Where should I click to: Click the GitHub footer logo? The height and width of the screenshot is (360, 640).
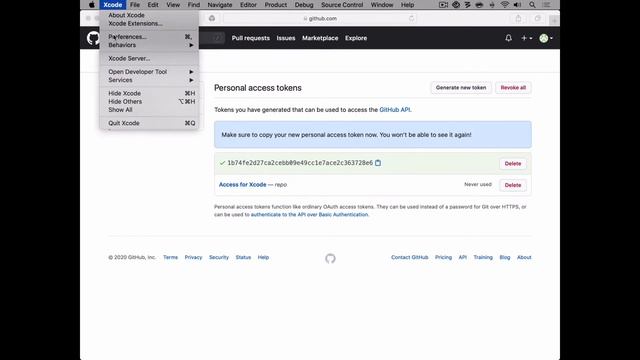330,258
